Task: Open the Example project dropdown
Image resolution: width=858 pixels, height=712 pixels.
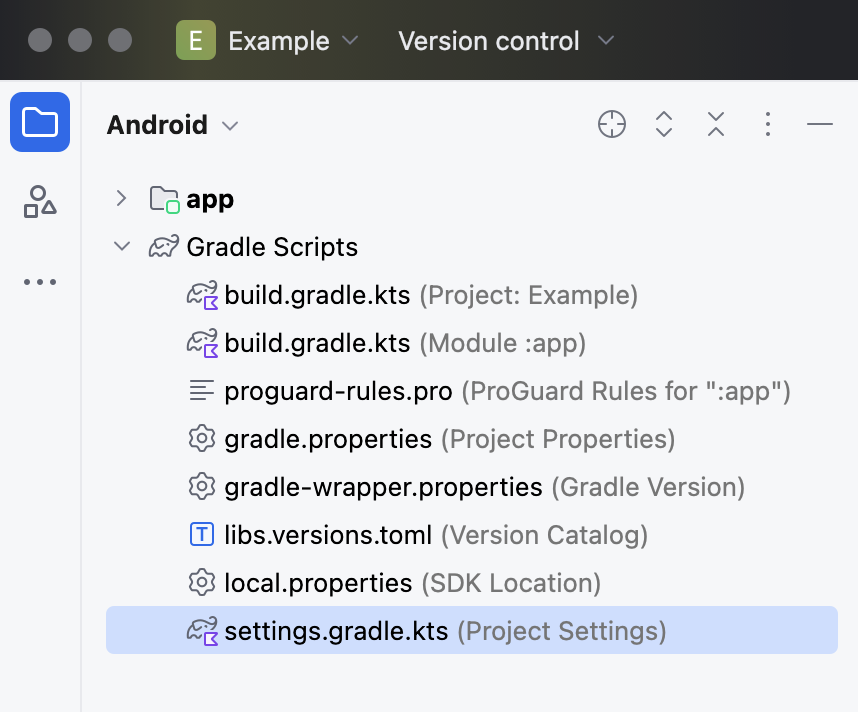Action: click(292, 41)
